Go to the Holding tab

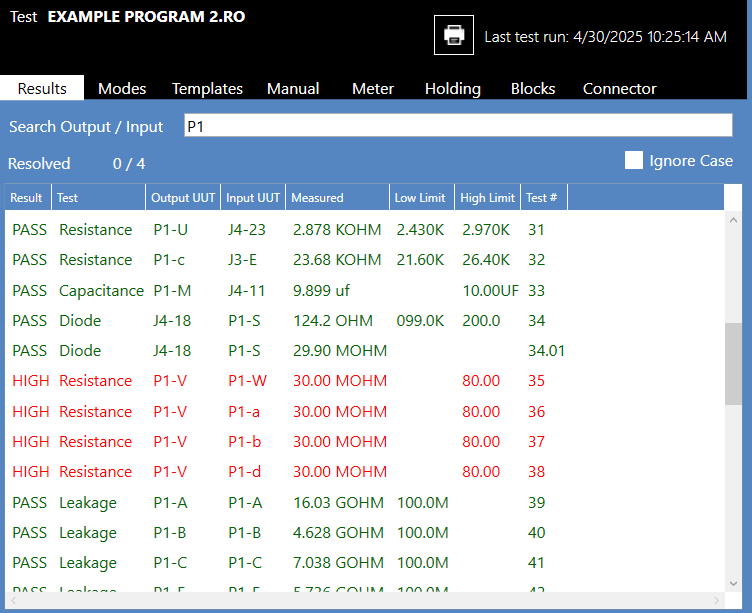tap(453, 88)
